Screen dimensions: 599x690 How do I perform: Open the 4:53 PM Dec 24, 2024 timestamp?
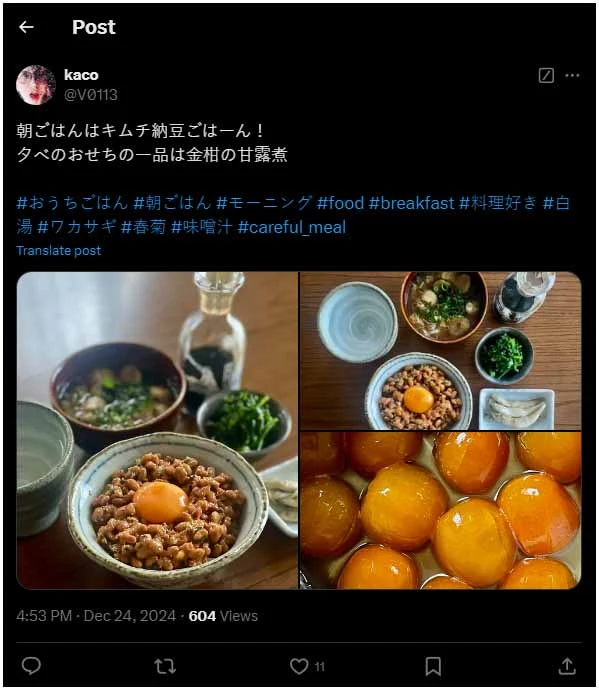pyautogui.click(x=96, y=616)
